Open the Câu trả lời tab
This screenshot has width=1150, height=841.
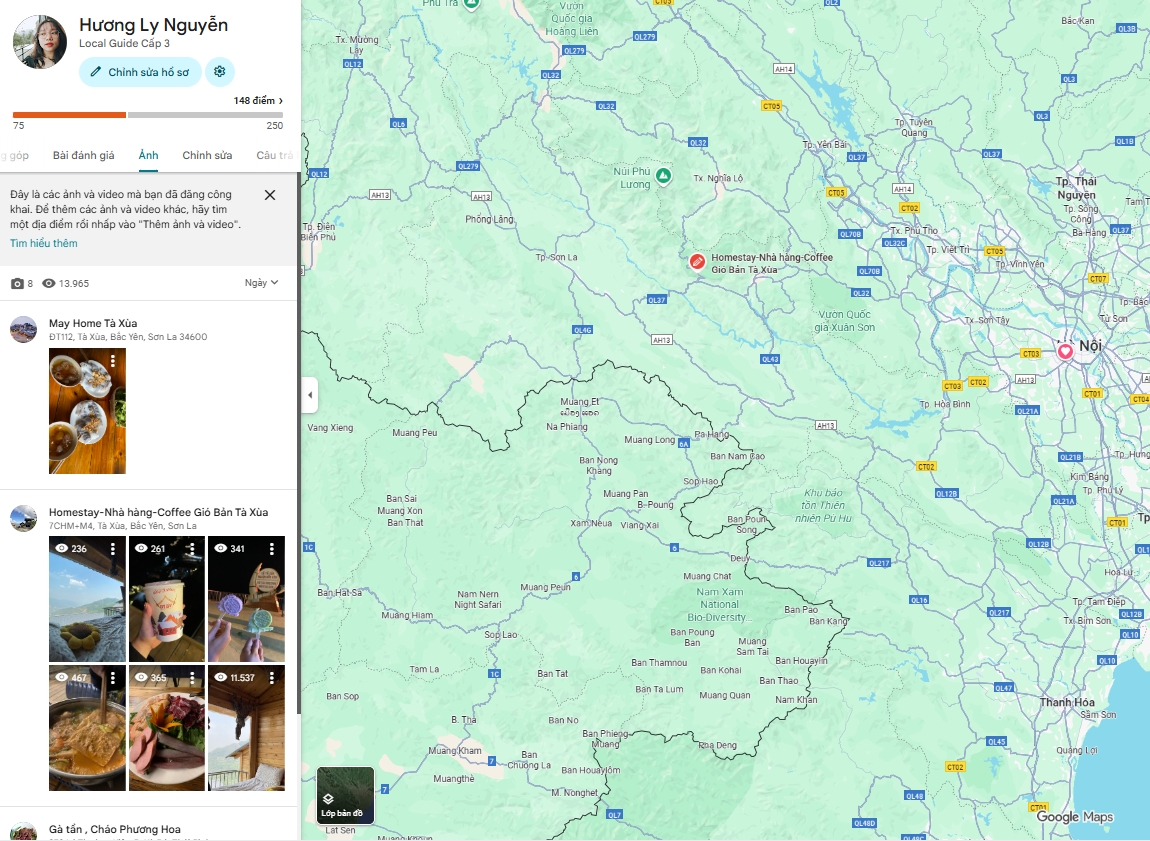pyautogui.click(x=275, y=155)
